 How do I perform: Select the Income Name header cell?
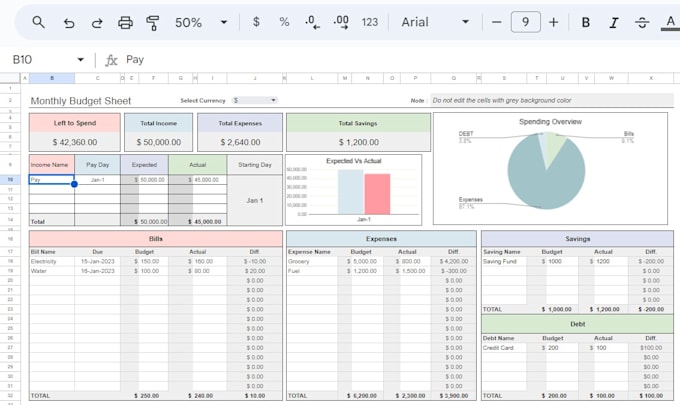click(52, 165)
